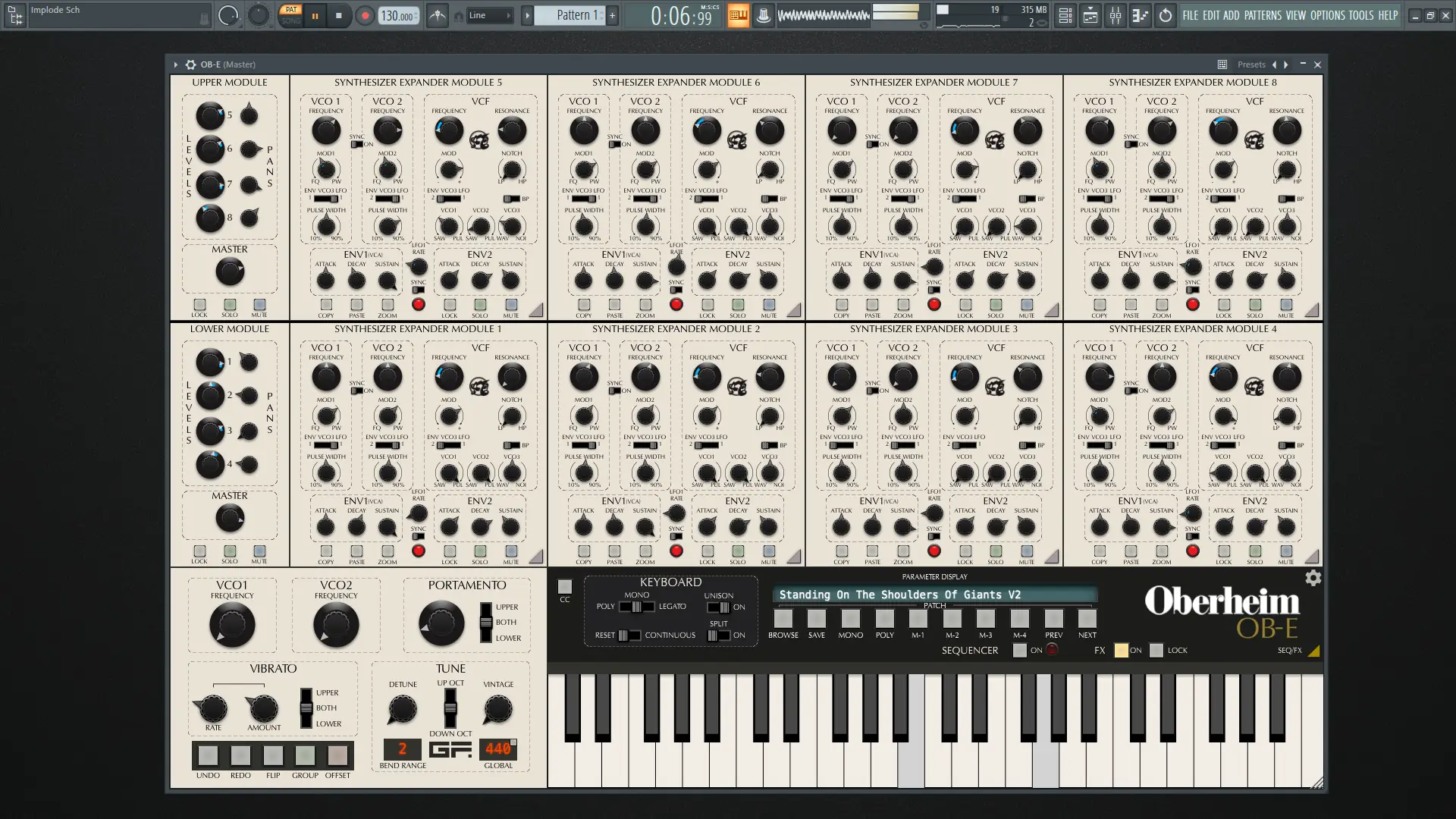Open the Presets dropdown in plugin header

tap(1251, 64)
